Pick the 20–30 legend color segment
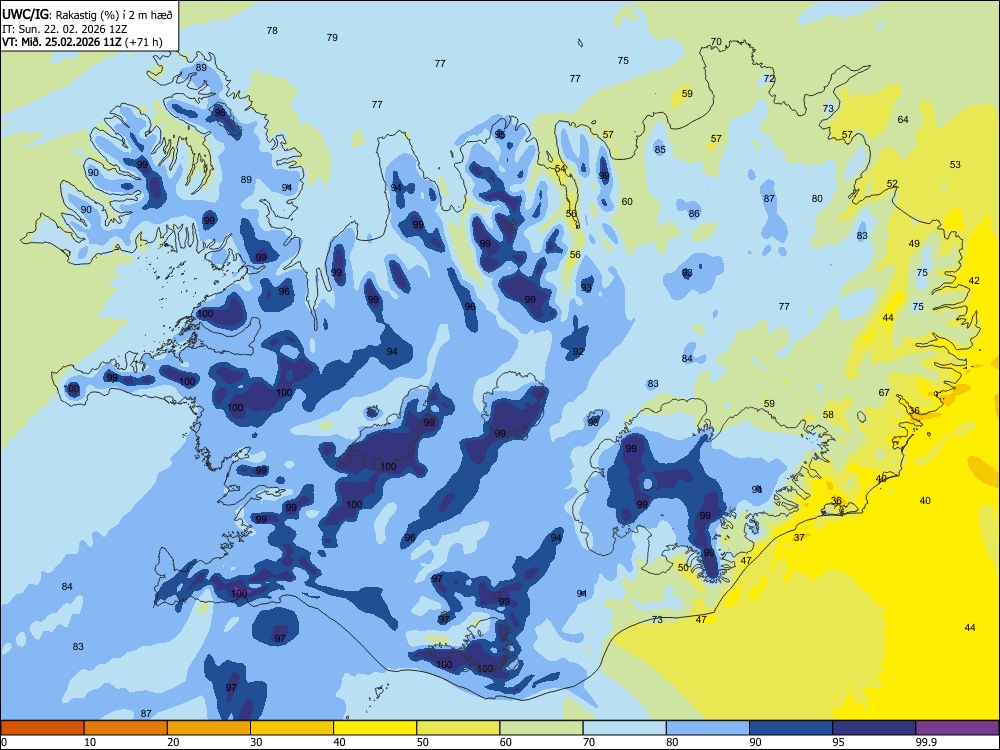This screenshot has height=750, width=1000. point(209,728)
